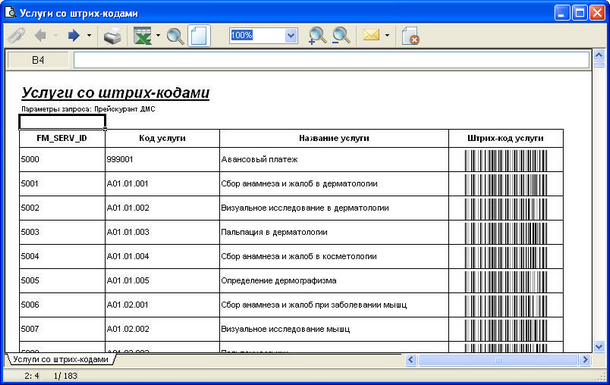610x385 pixels.
Task: Open the forward arrow history dropdown
Action: [89, 35]
